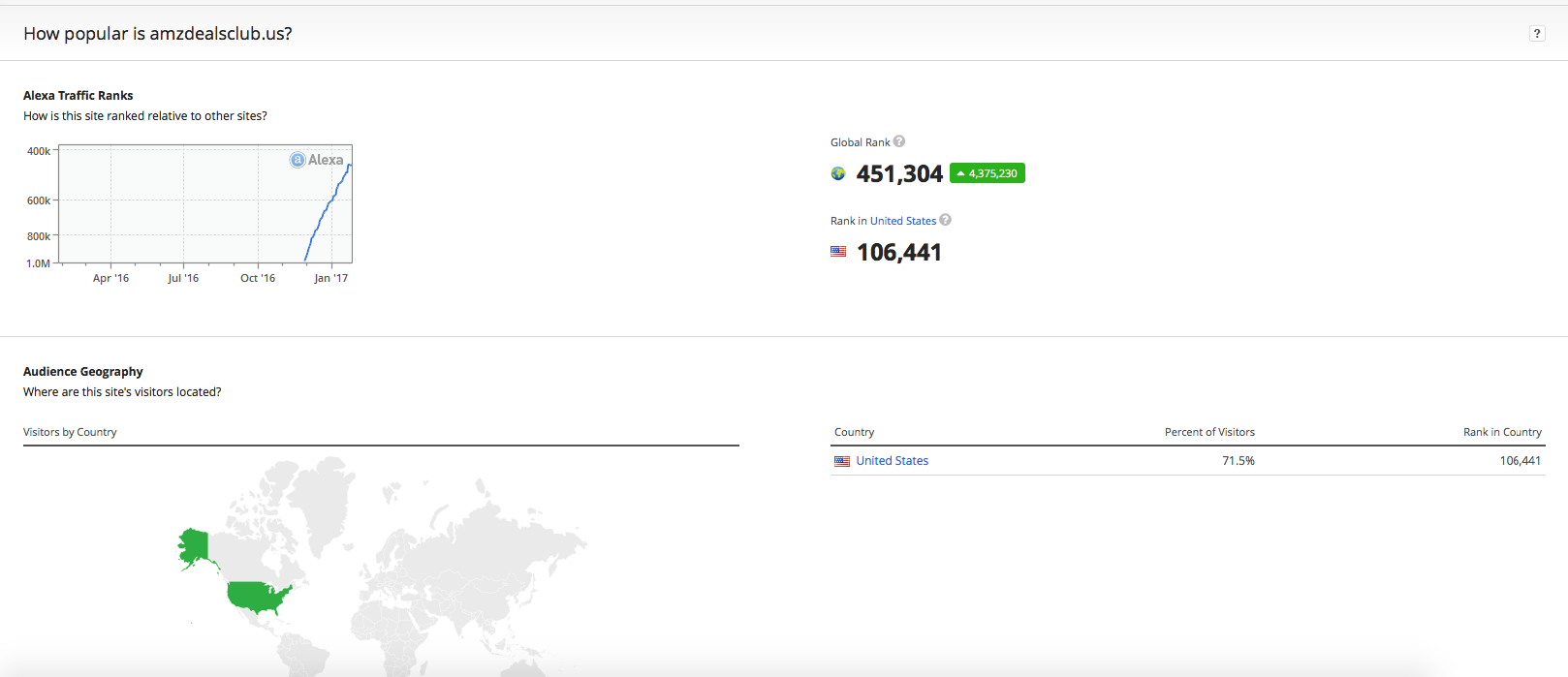The image size is (1568, 677).
Task: Click the Alexa logo on the traffic chart
Action: (317, 160)
